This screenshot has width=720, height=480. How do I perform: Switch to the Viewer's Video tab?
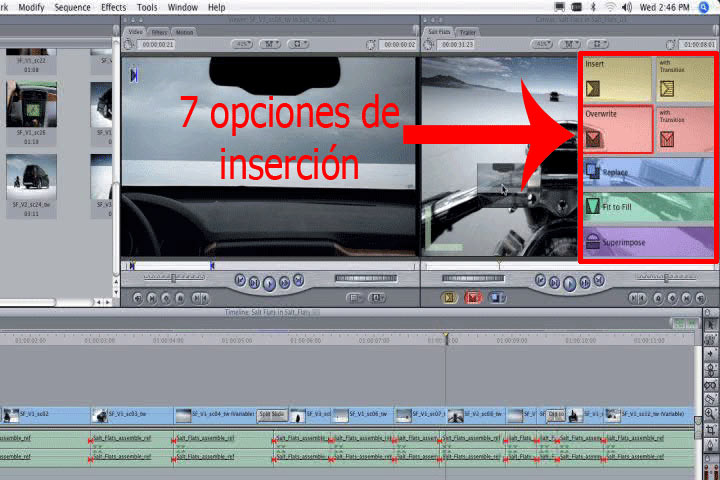coord(135,32)
